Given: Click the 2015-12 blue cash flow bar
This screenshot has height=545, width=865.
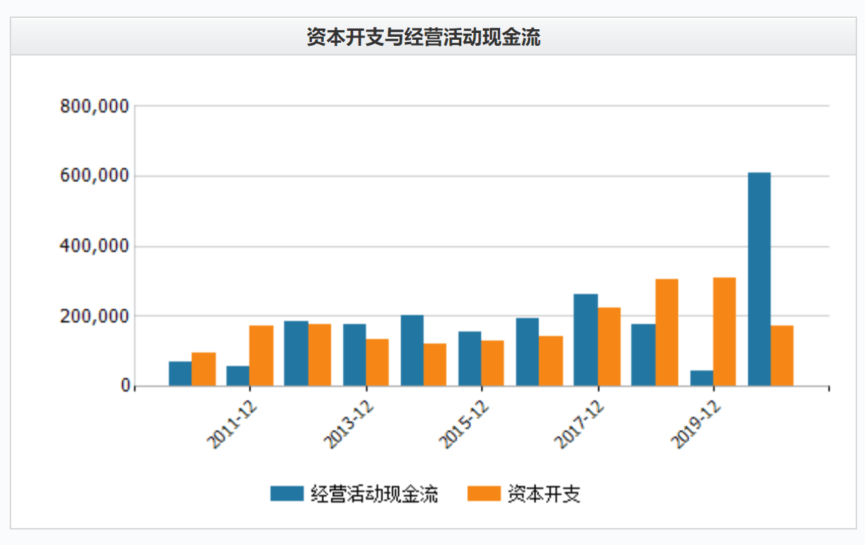Looking at the screenshot, I should click(470, 359).
